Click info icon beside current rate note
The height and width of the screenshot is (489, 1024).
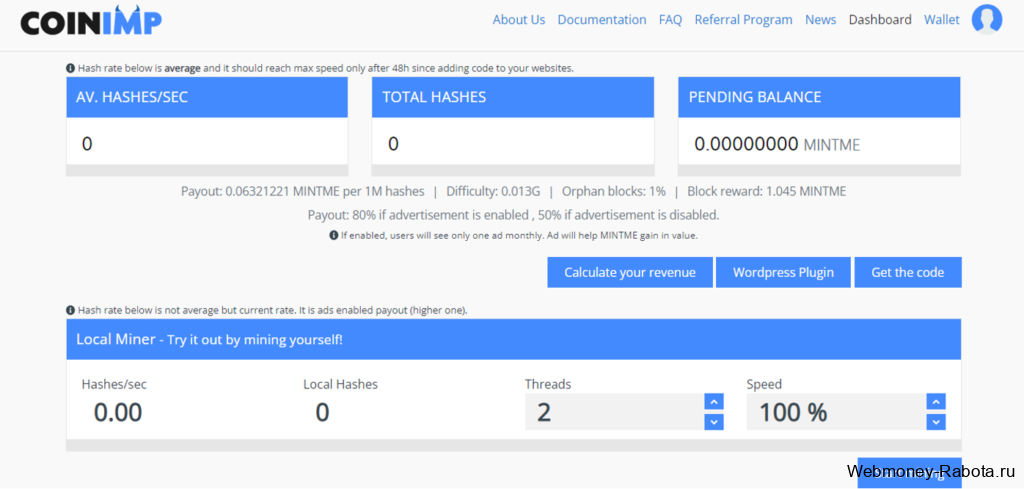(70, 311)
